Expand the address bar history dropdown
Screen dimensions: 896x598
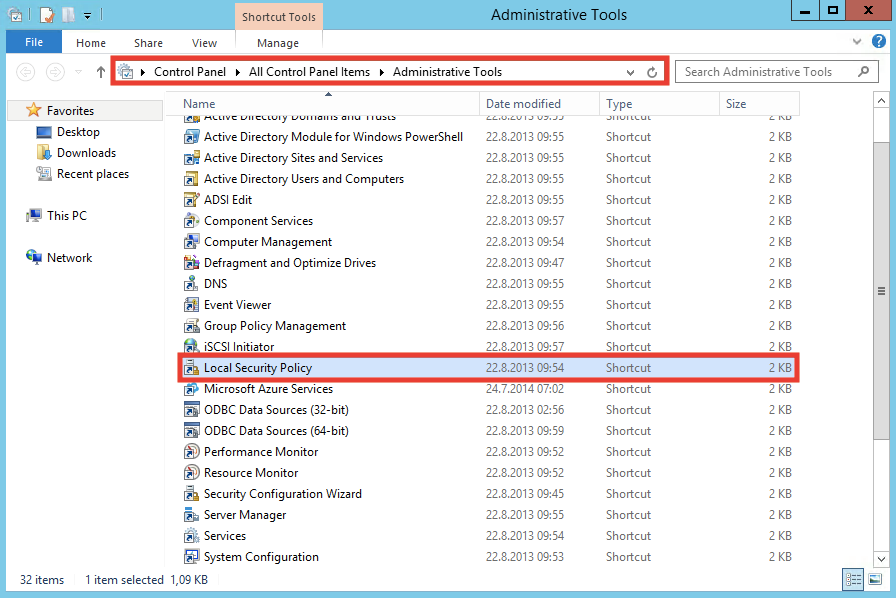click(630, 72)
